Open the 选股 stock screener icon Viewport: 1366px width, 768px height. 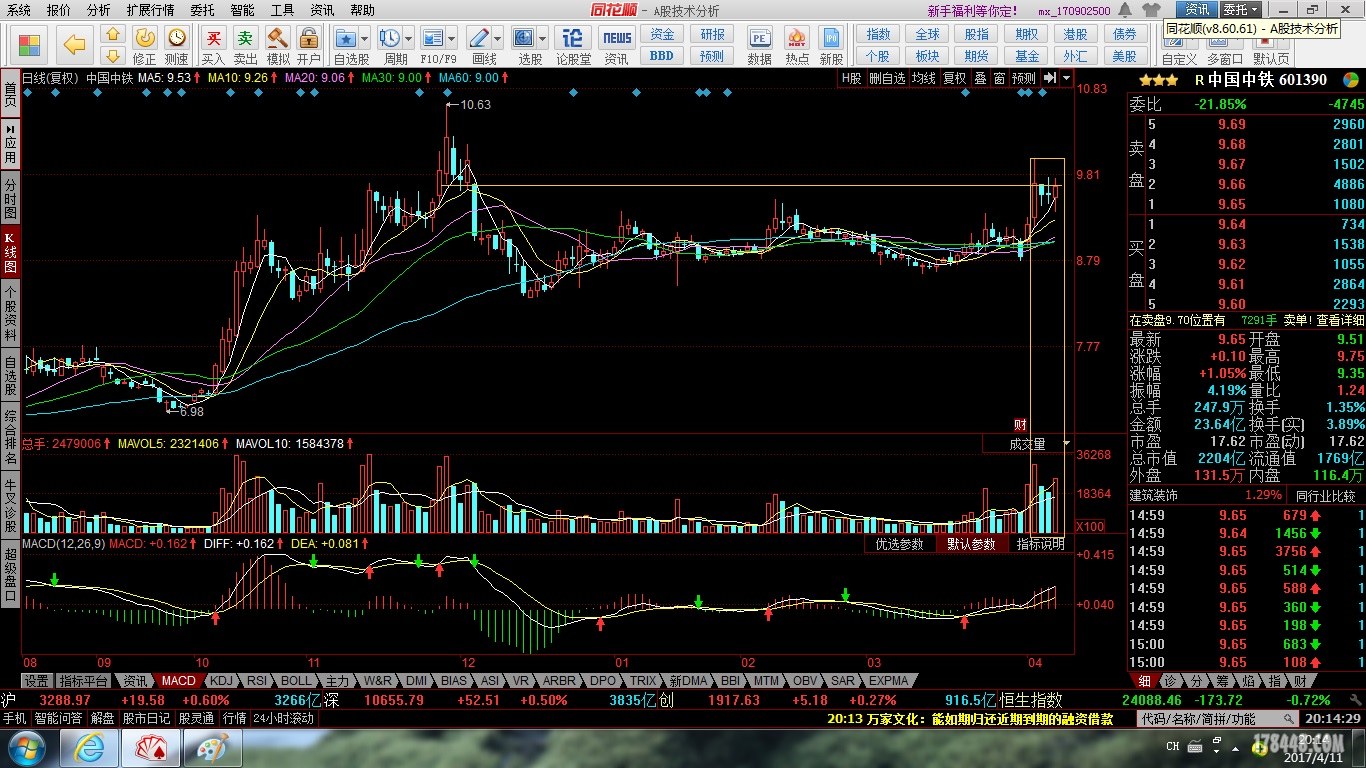tap(524, 38)
